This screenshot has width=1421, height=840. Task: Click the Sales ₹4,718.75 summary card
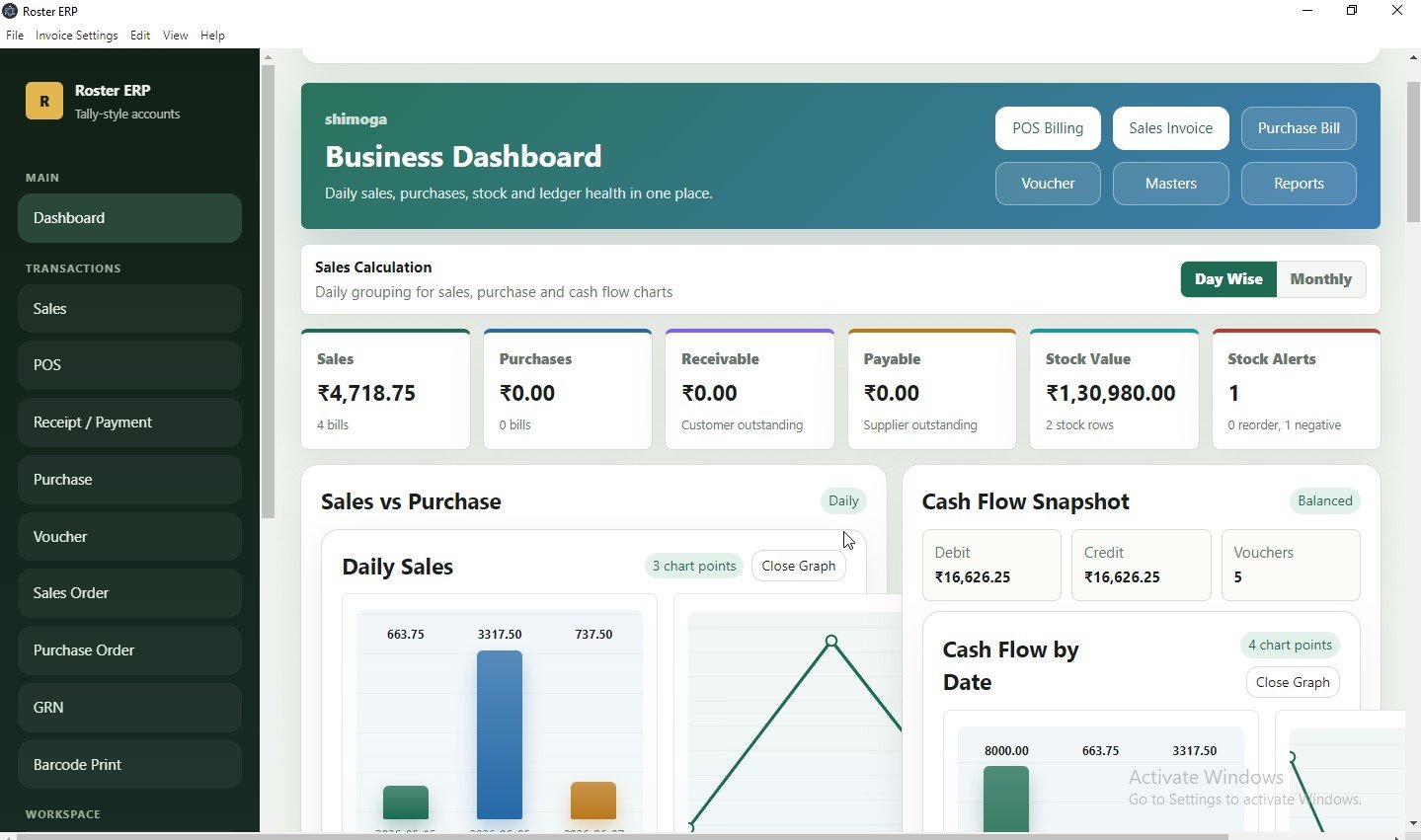[x=385, y=390]
